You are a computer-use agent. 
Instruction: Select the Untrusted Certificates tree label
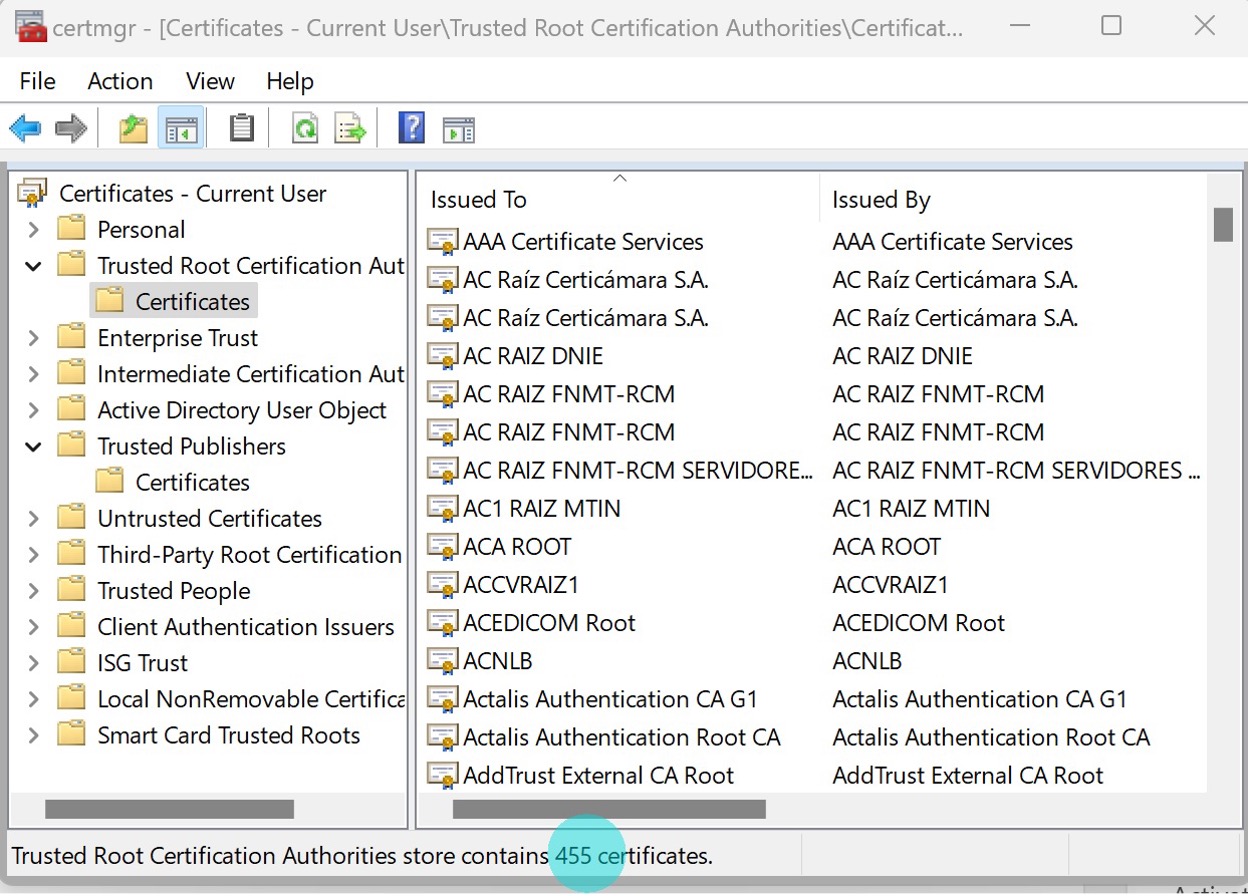click(210, 518)
